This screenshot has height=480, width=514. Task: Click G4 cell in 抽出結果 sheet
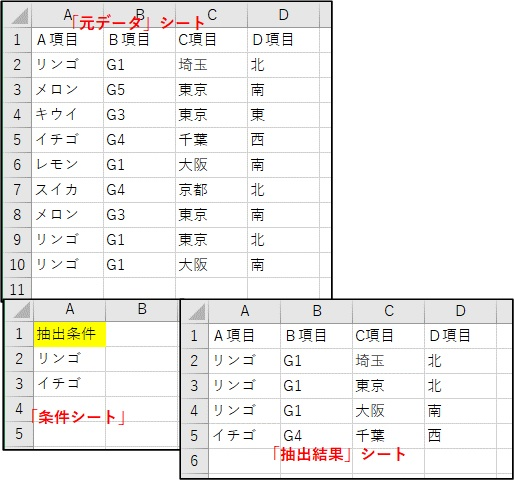[317, 436]
